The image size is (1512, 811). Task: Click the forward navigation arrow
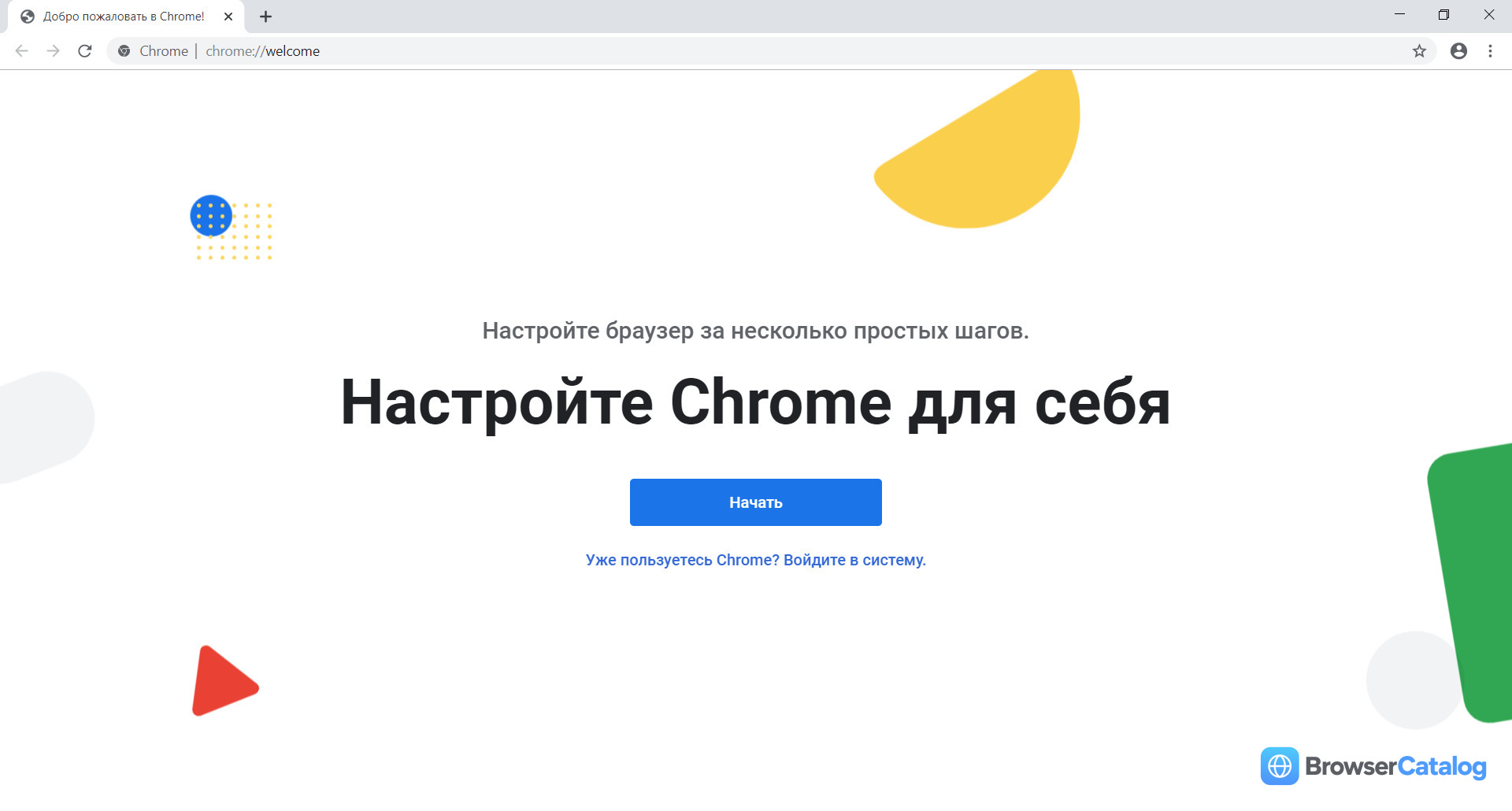tap(53, 51)
